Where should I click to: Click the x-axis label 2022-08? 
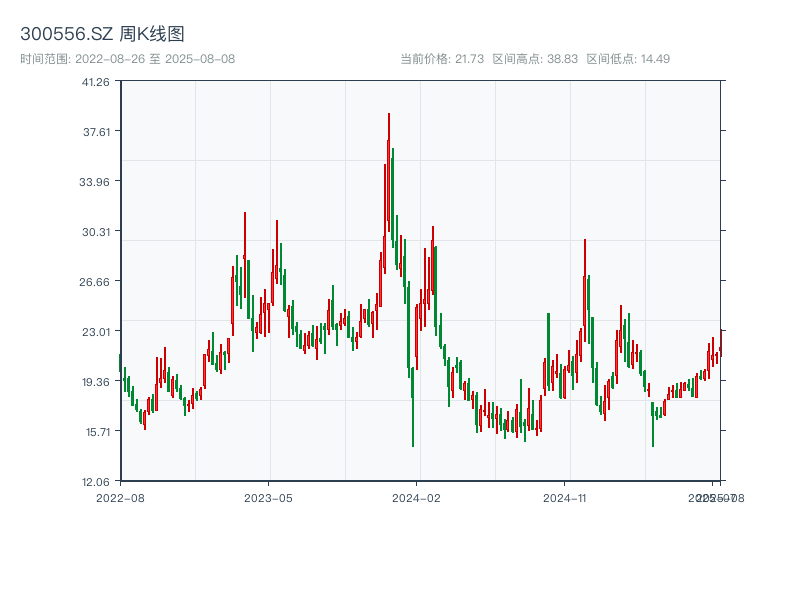coord(120,498)
